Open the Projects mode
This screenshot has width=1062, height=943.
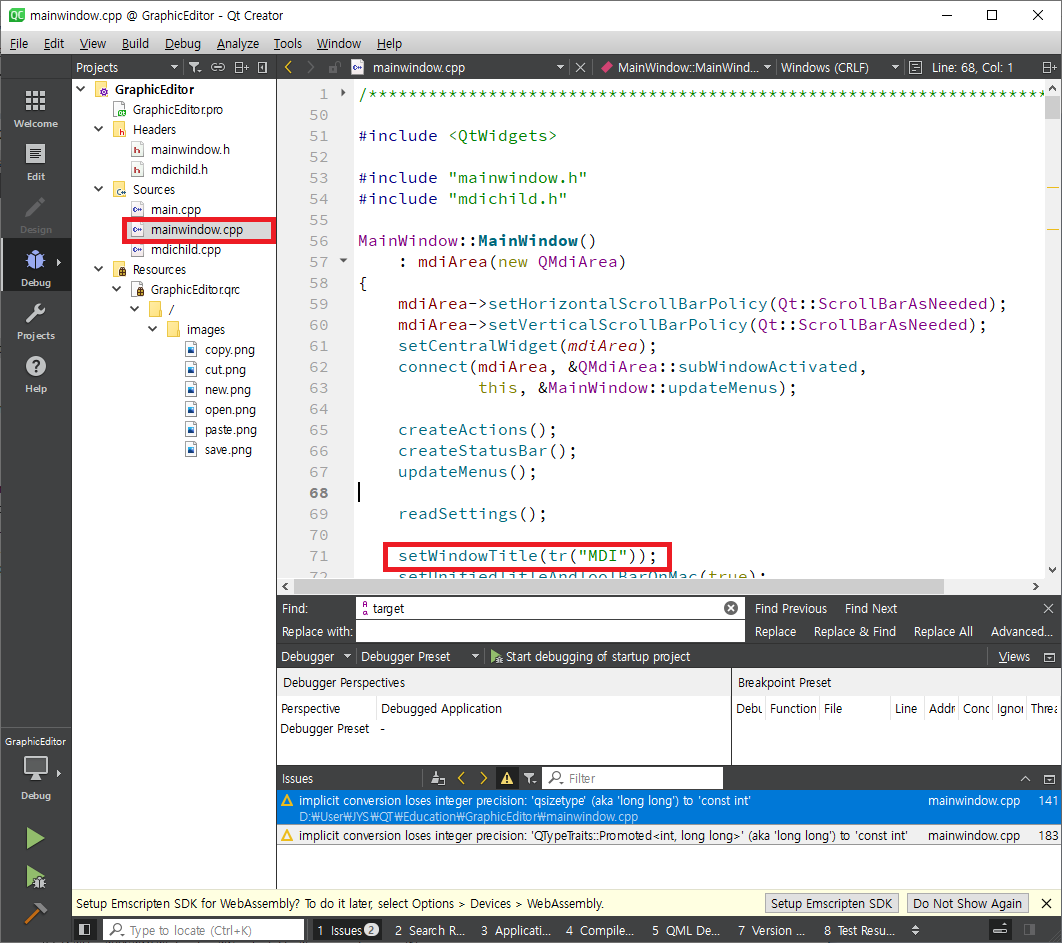tap(35, 320)
